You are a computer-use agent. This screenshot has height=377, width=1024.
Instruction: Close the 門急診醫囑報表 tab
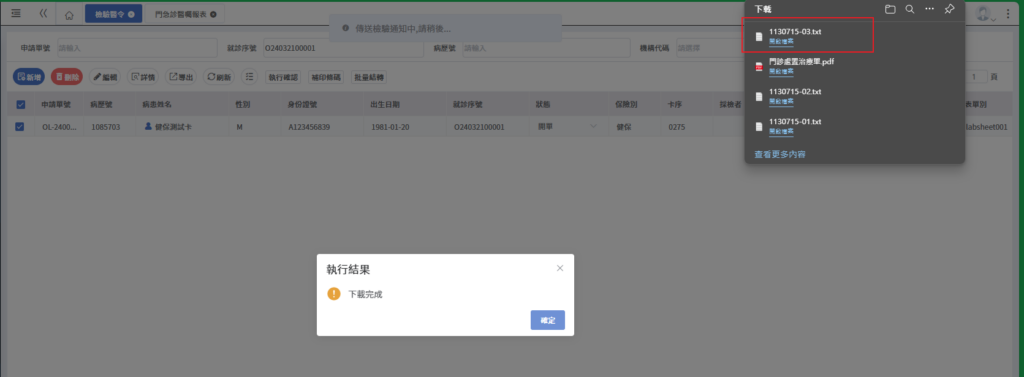click(x=214, y=14)
